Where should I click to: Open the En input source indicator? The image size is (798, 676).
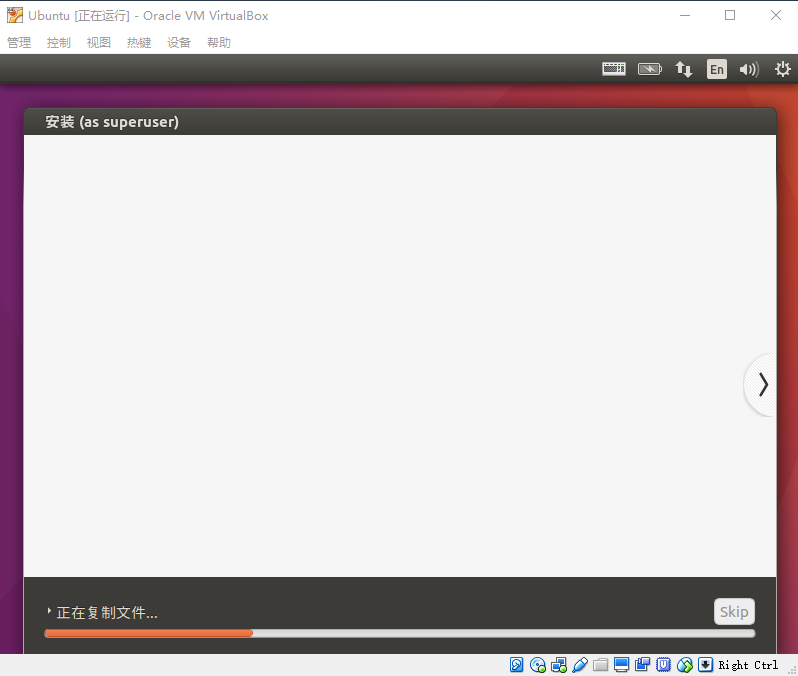tap(716, 69)
